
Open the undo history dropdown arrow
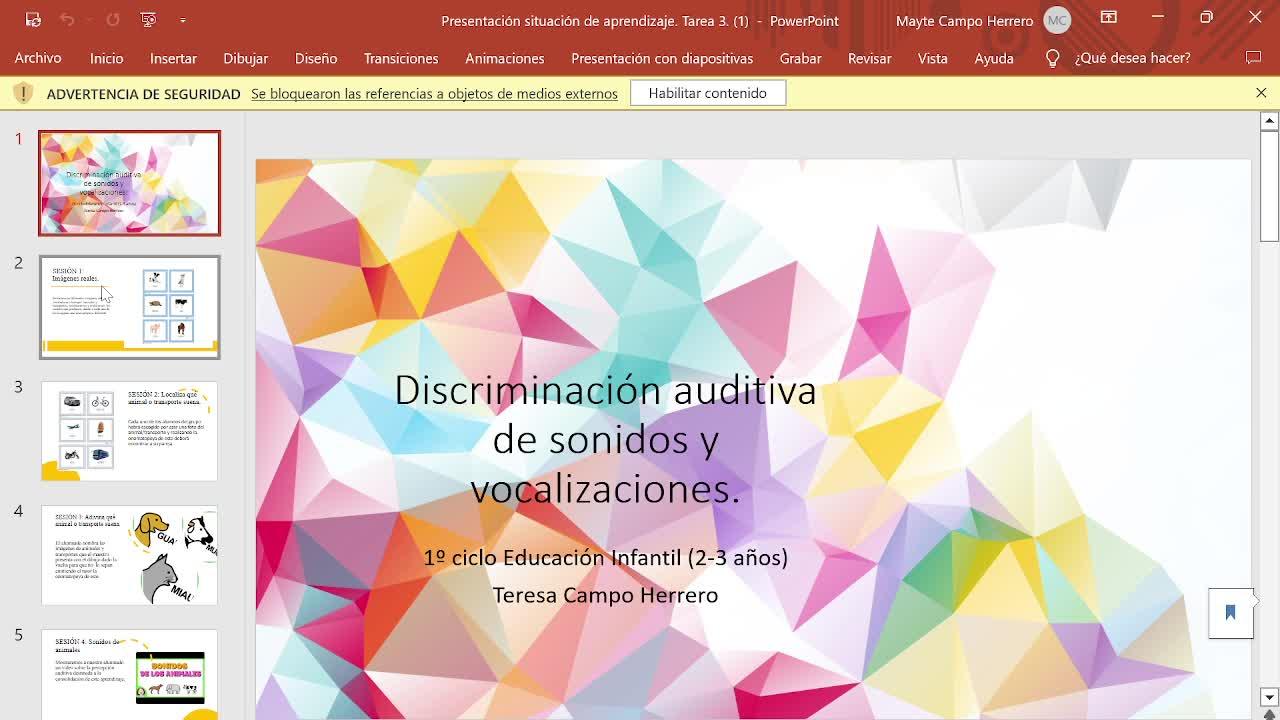click(87, 20)
